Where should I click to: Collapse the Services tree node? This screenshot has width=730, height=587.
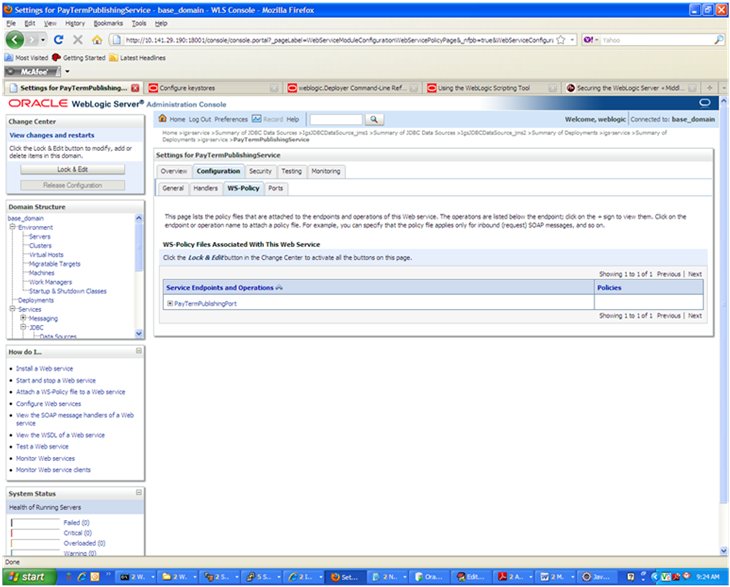point(13,309)
